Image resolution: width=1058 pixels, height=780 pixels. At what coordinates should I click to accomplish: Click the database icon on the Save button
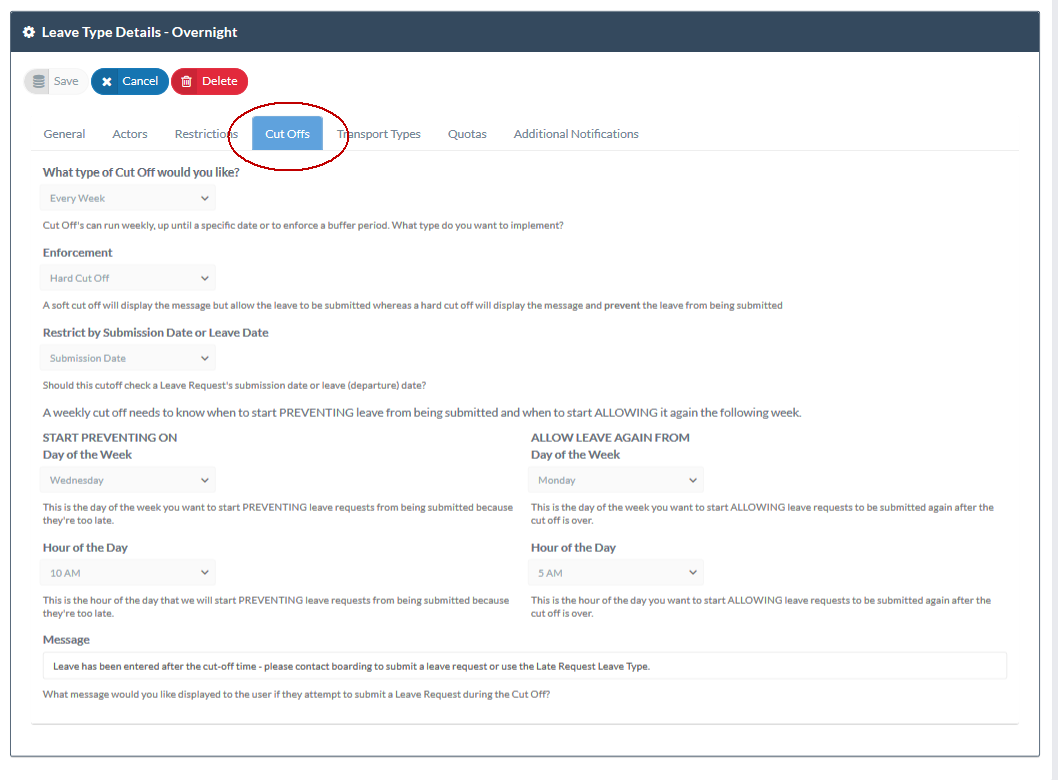(x=38, y=80)
